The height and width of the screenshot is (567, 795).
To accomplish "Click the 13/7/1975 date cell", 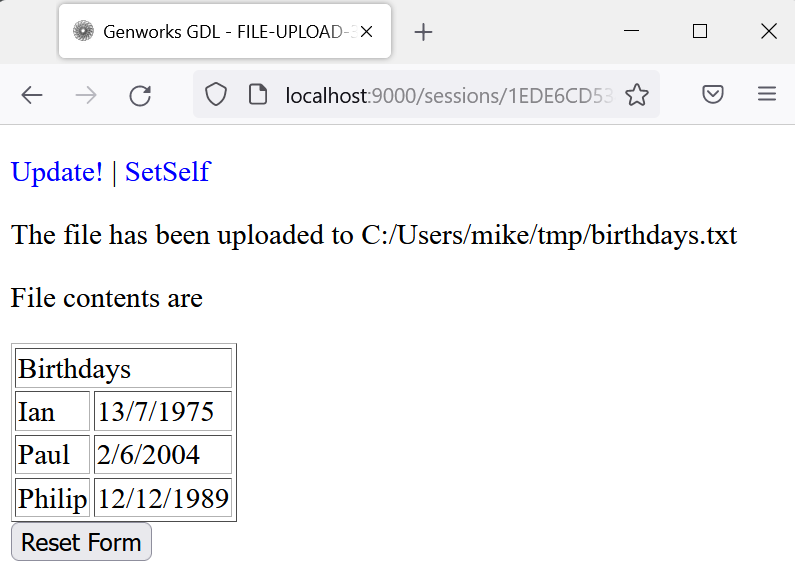I will [x=163, y=411].
